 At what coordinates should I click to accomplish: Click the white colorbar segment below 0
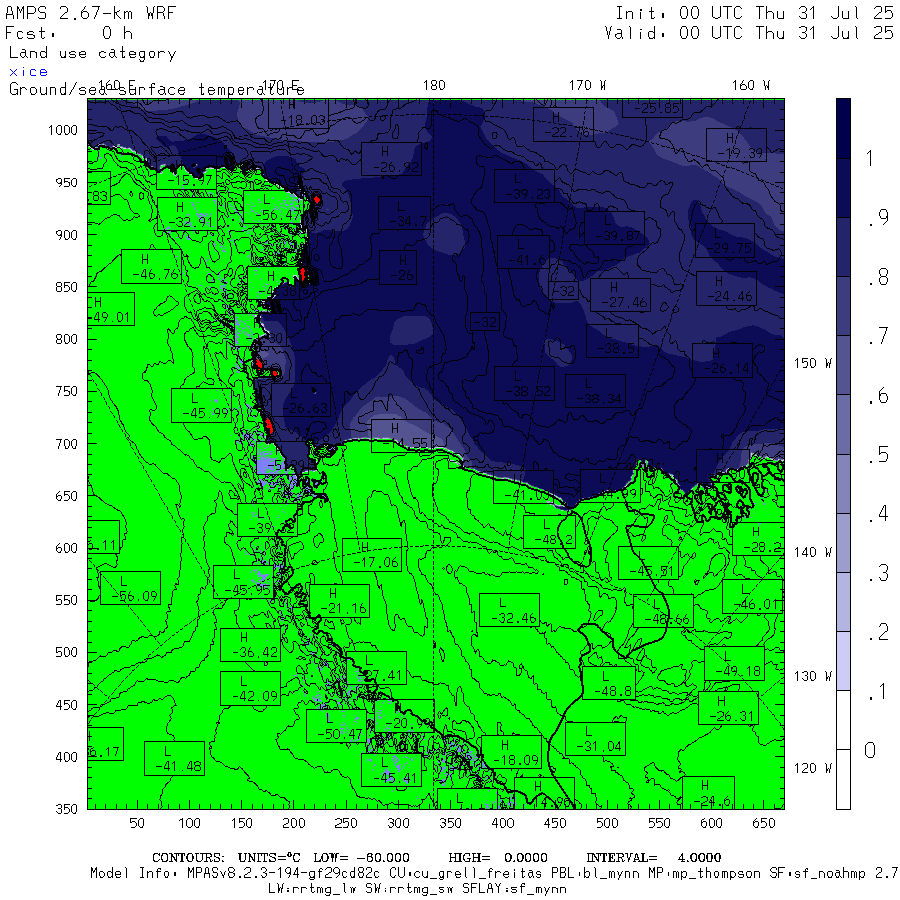pyautogui.click(x=843, y=779)
